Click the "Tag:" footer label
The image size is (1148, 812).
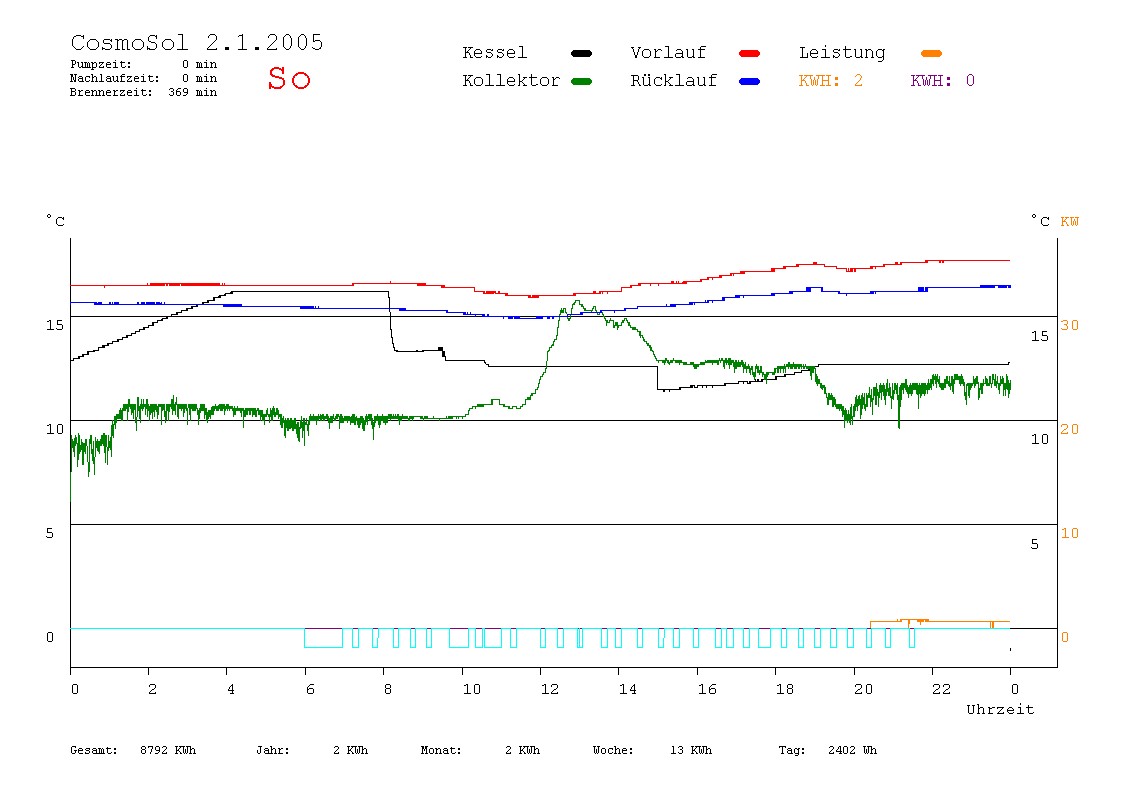[792, 750]
